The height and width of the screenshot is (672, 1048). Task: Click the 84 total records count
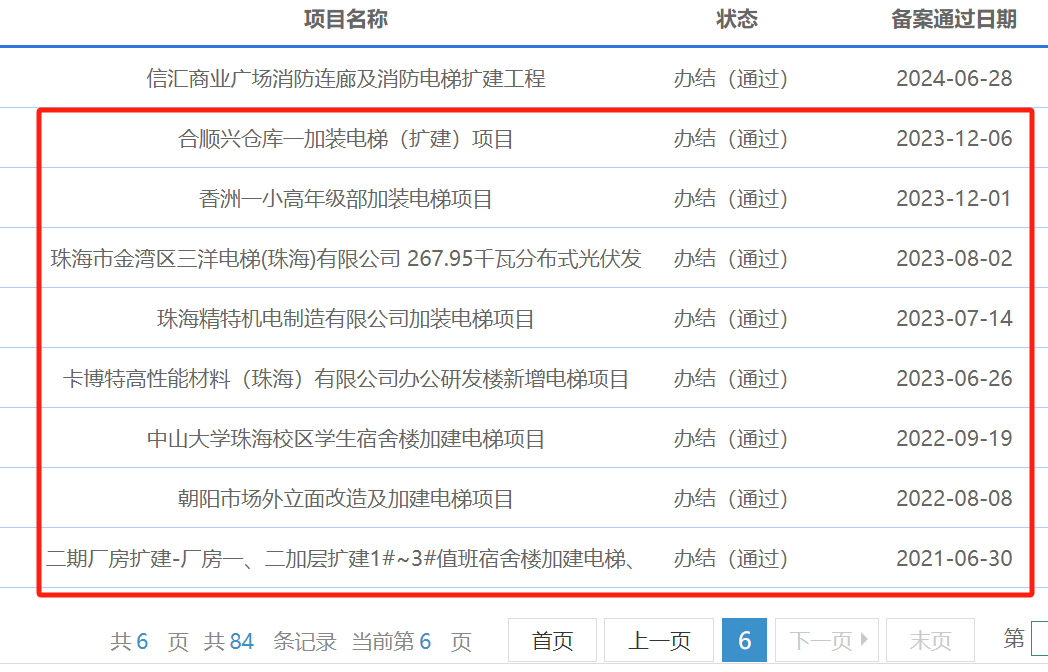pos(241,642)
